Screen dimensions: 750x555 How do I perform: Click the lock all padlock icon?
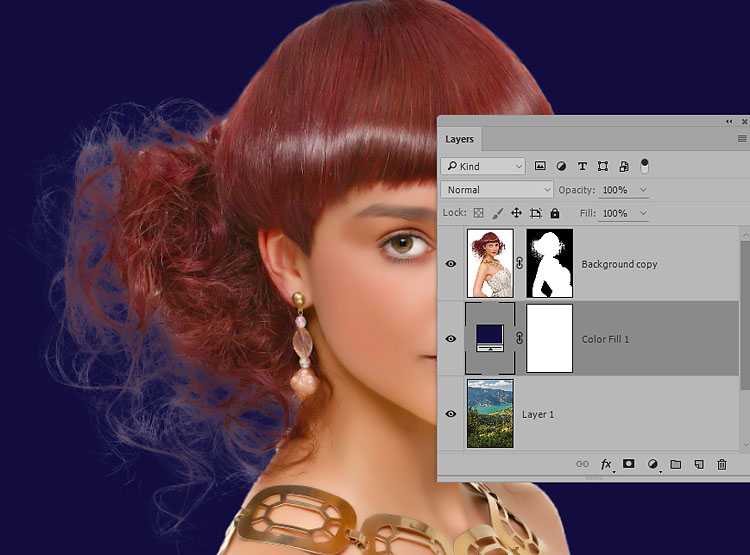555,213
